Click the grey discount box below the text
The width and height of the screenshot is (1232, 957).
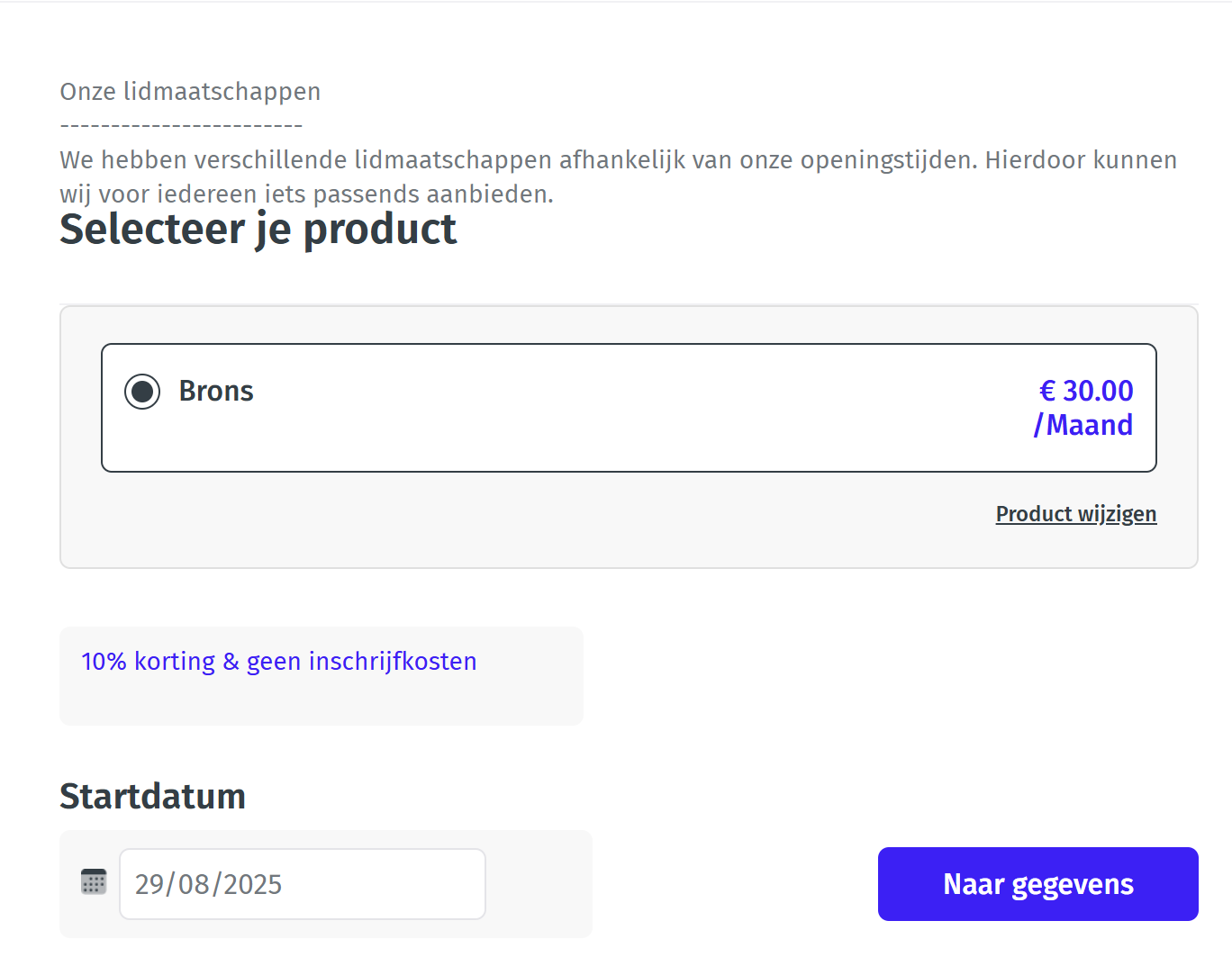[321, 704]
